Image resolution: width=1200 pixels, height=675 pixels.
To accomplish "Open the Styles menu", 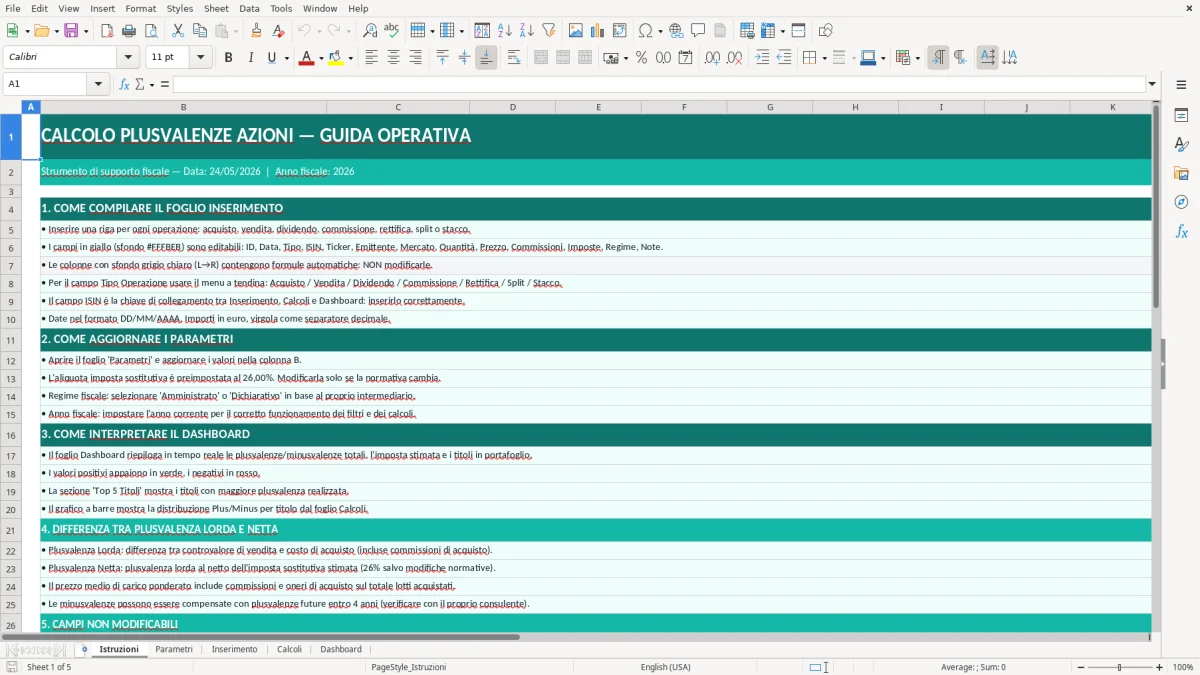I will pyautogui.click(x=180, y=8).
